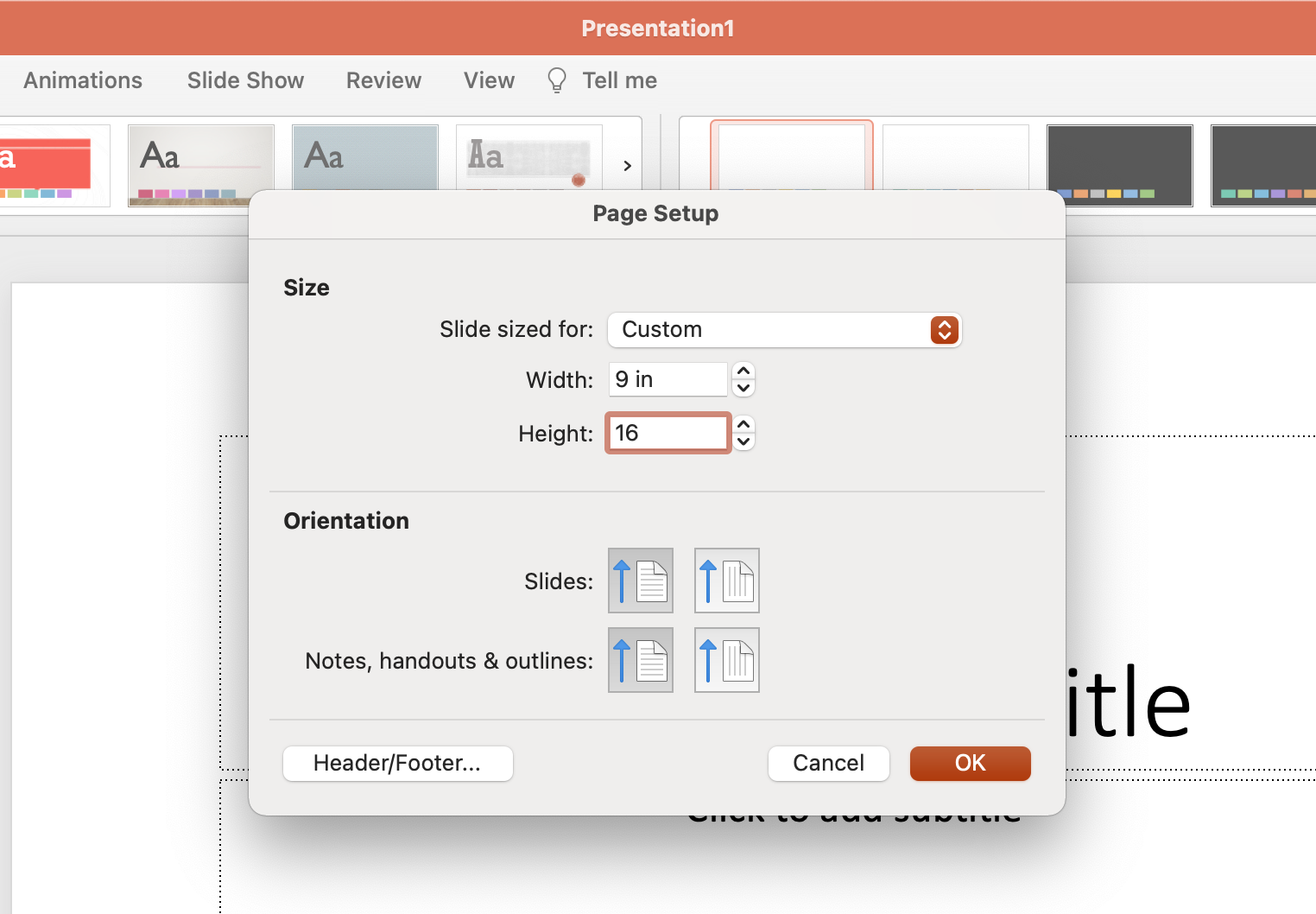Viewport: 1316px width, 914px height.
Task: Go to the View tab
Action: (490, 80)
